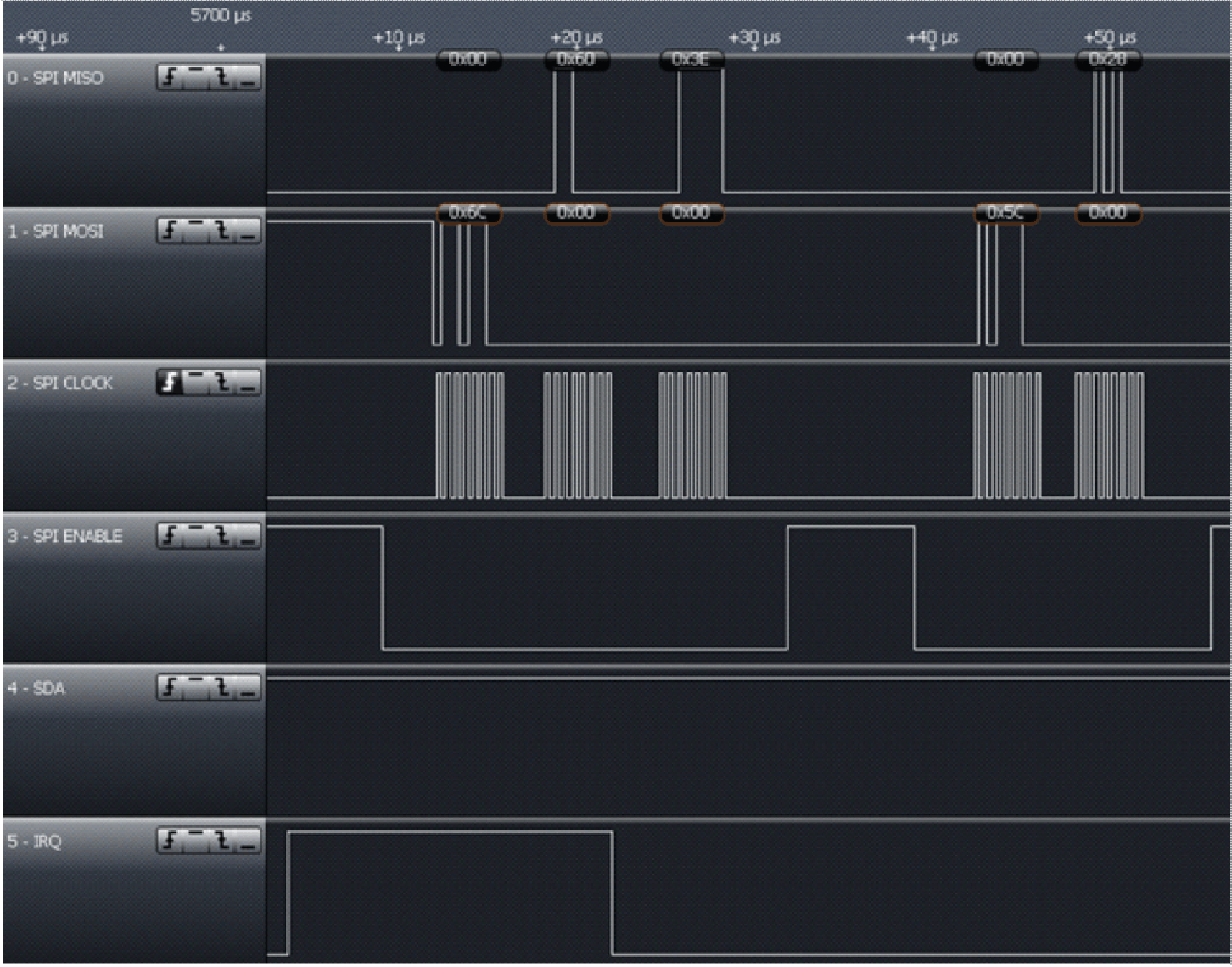
Task: Click the +30 µs ruler mark on the timeline
Action: click(x=753, y=38)
